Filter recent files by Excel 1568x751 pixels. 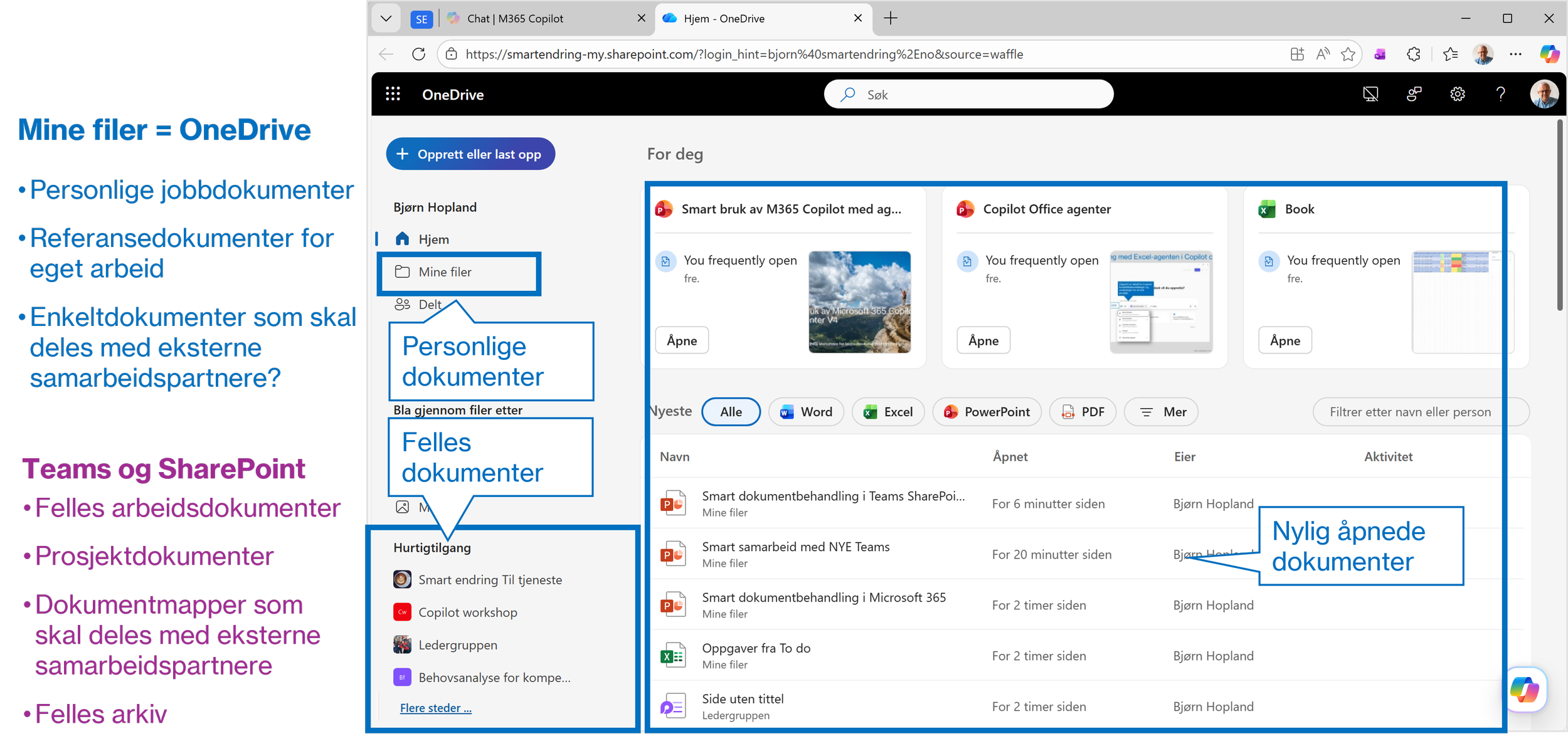tap(887, 412)
